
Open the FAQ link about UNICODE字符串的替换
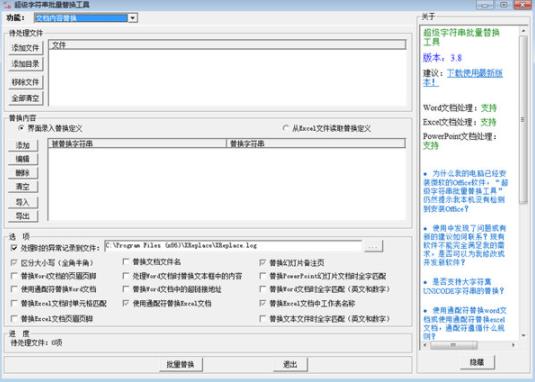463,286
